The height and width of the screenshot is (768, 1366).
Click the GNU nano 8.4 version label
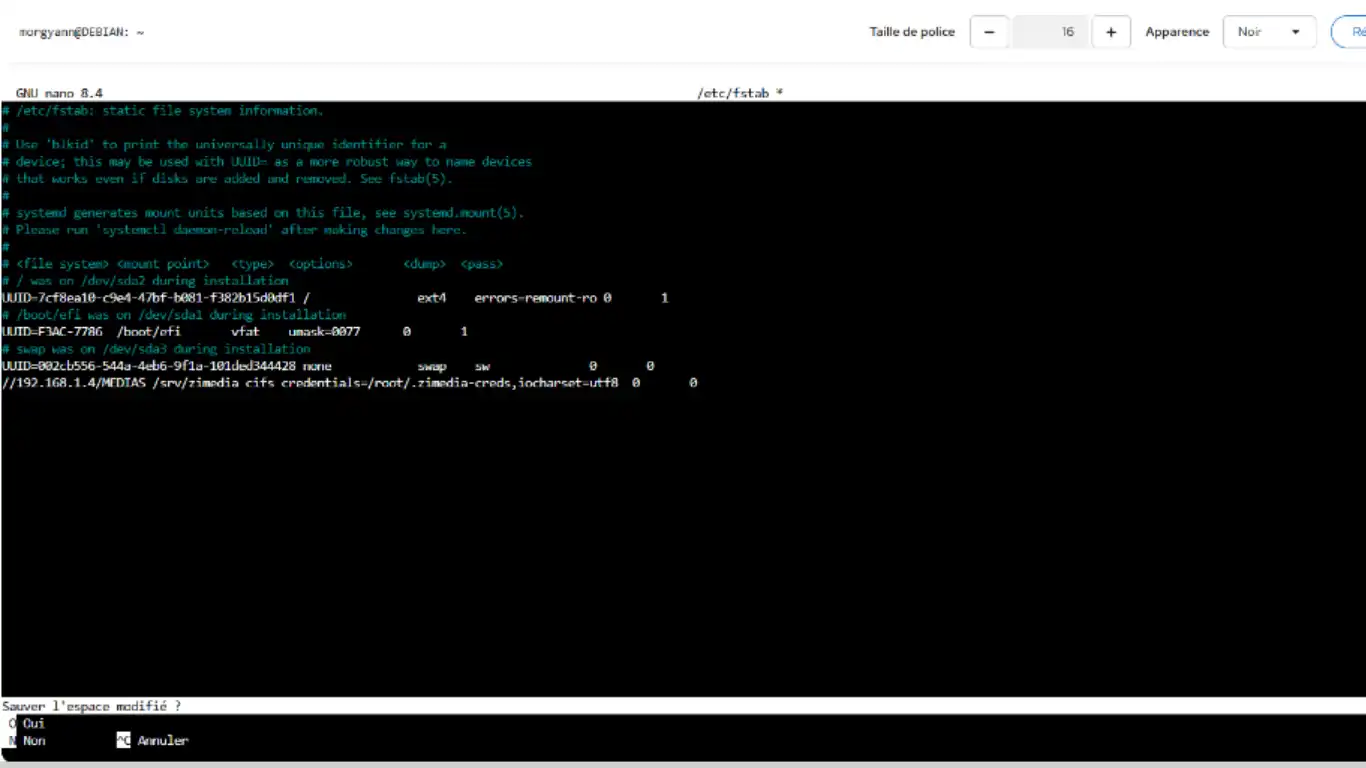pos(59,93)
